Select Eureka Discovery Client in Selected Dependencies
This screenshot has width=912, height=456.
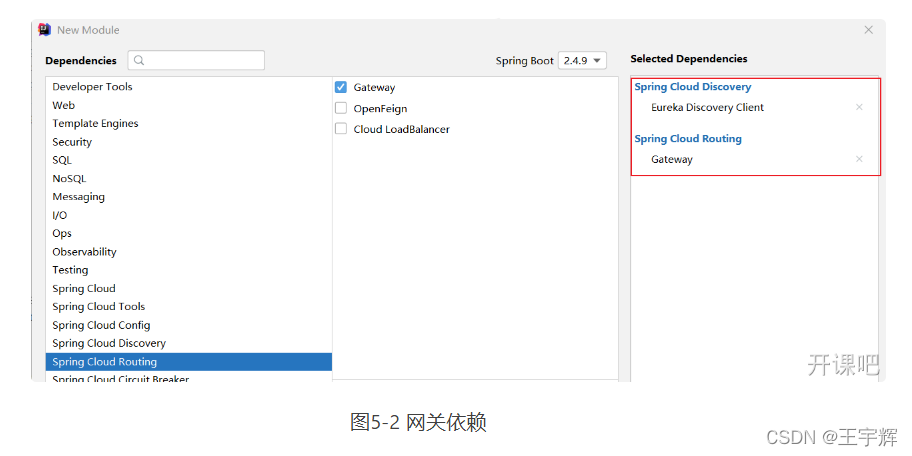pyautogui.click(x=707, y=107)
